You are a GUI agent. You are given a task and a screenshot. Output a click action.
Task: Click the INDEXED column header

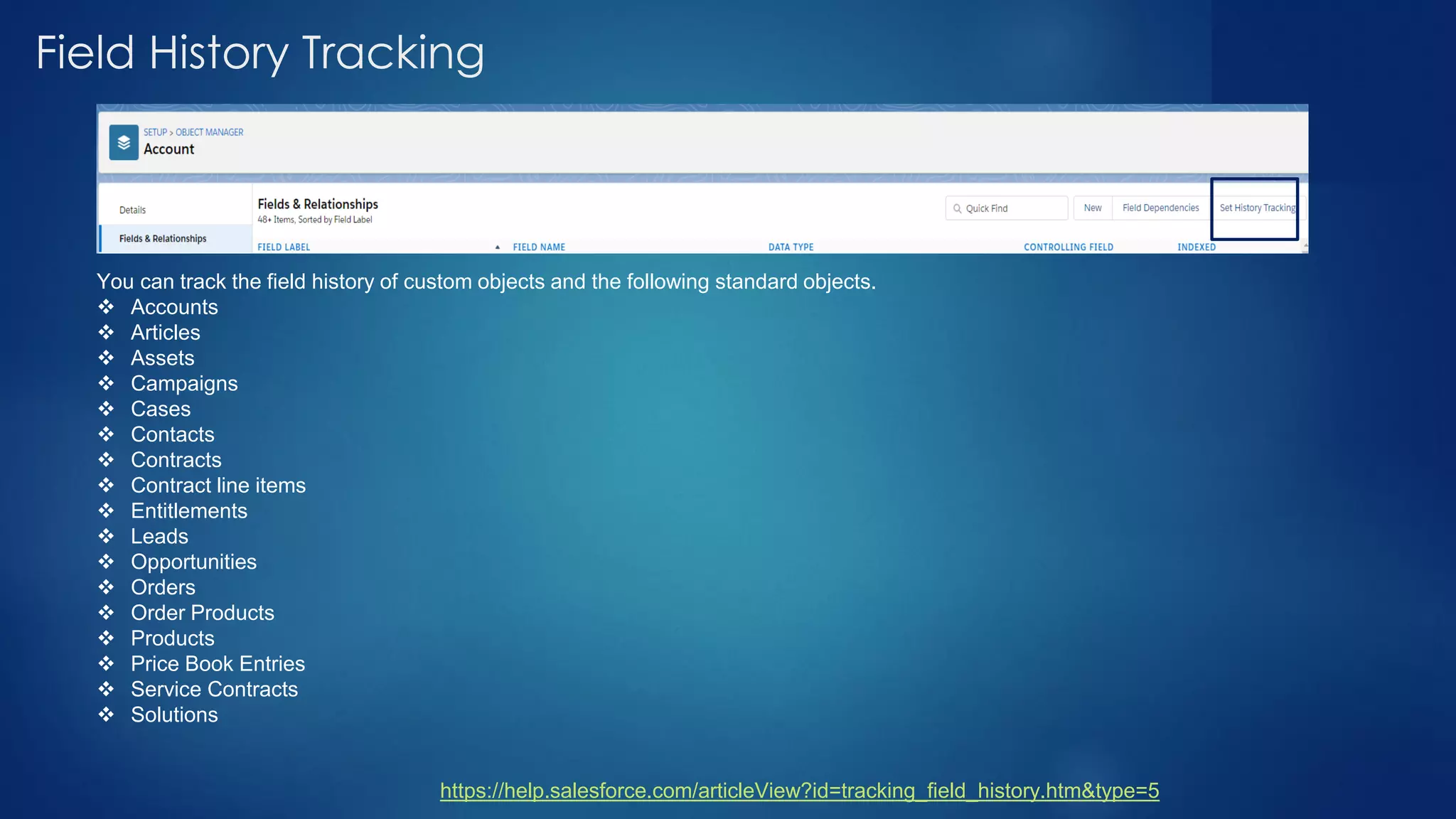coord(1197,247)
